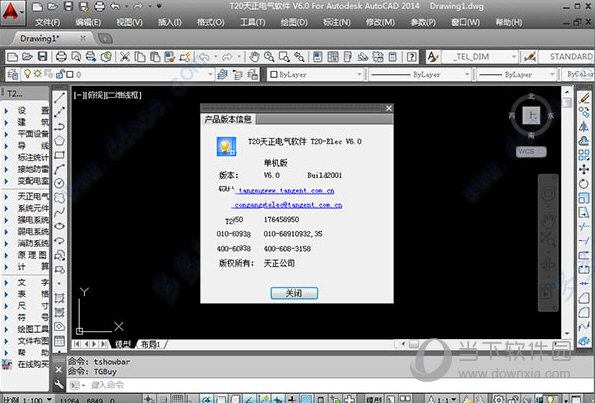The height and width of the screenshot is (403, 595).
Task: Open the _TEL_DIM style dropdown
Action: point(480,57)
